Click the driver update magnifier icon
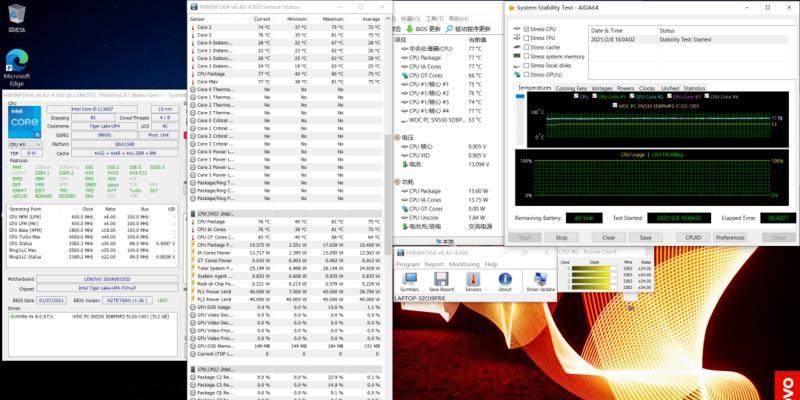The width and height of the screenshot is (800, 400). pyautogui.click(x=449, y=29)
